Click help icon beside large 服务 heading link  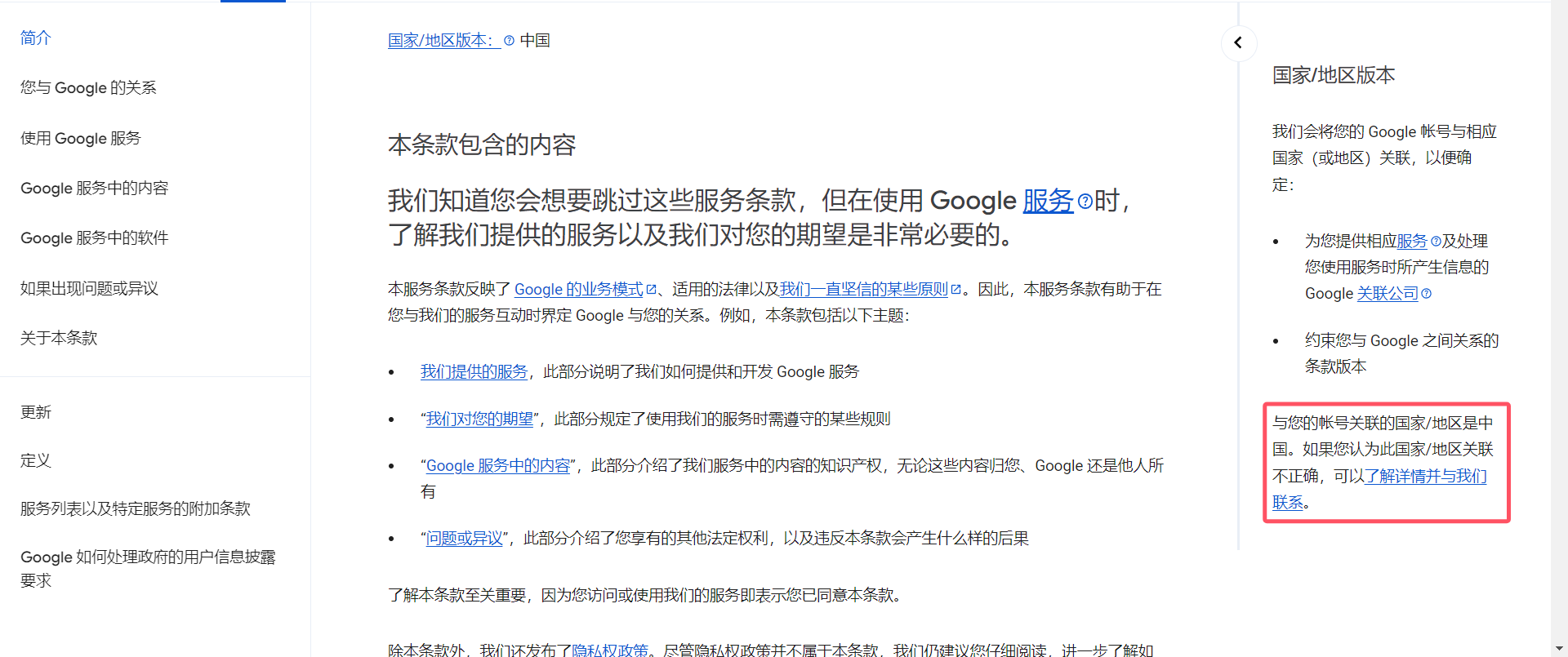coord(1085,202)
